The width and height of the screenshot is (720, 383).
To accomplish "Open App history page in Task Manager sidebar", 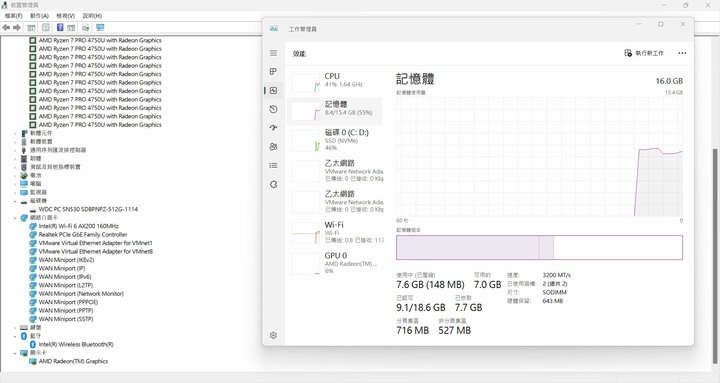I will (273, 109).
